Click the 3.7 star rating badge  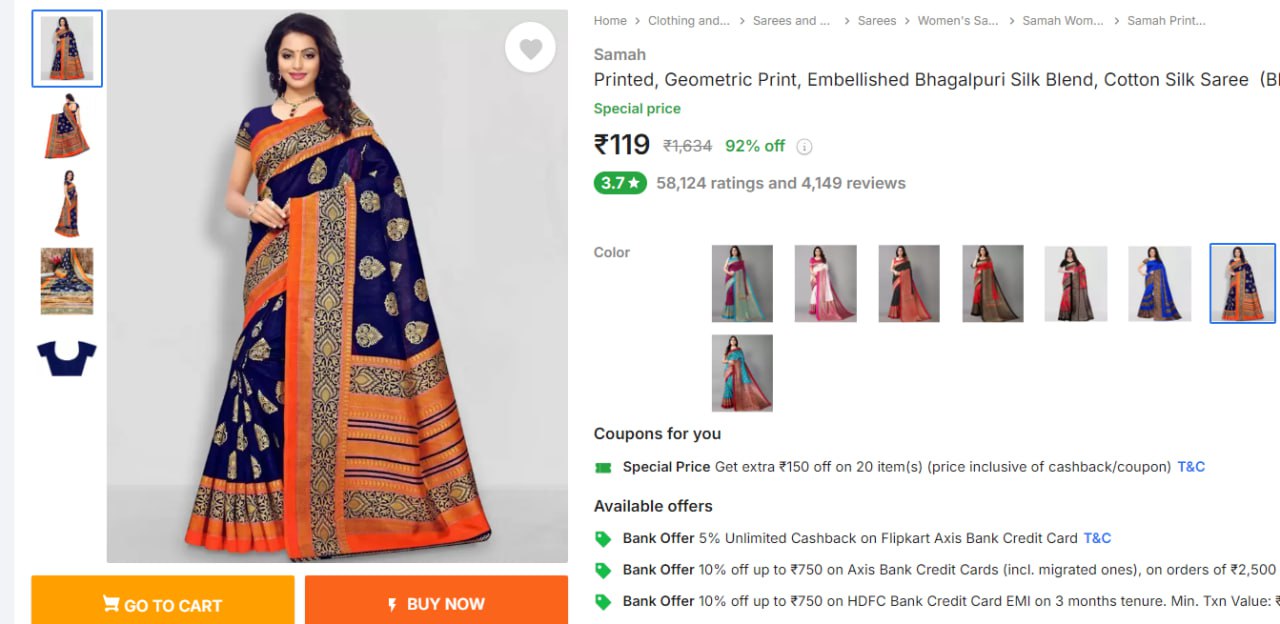coord(620,183)
